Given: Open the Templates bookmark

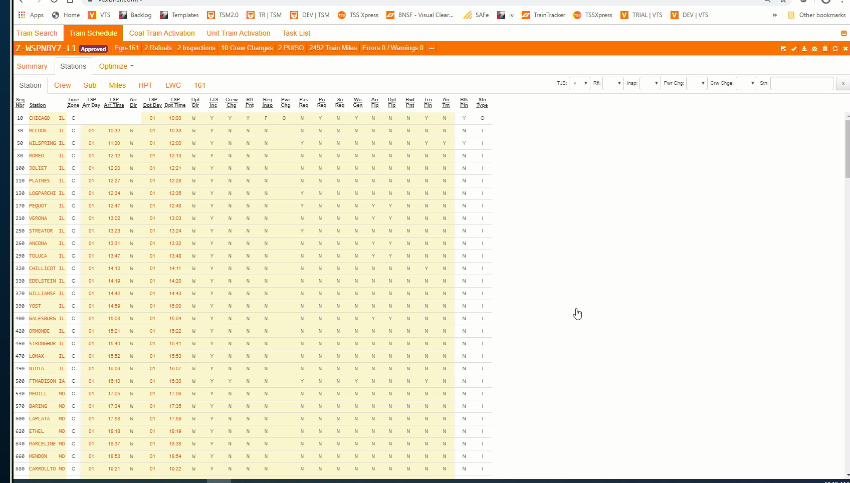Looking at the screenshot, I should (179, 15).
